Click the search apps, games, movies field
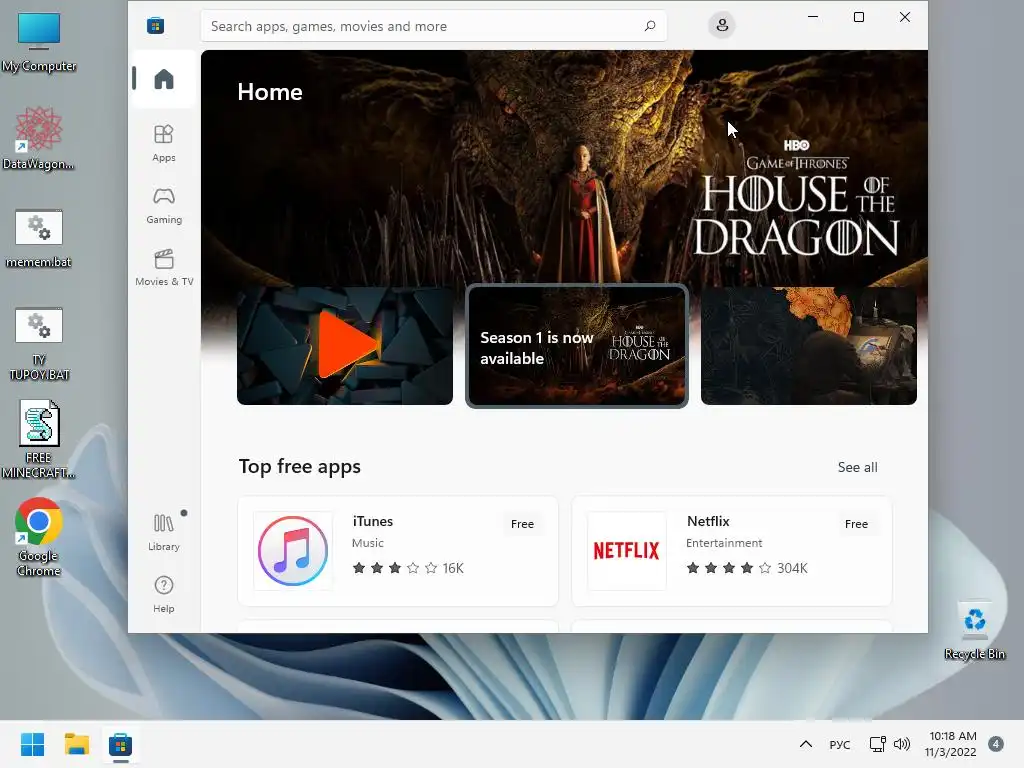This screenshot has width=1024, height=768. click(x=434, y=26)
